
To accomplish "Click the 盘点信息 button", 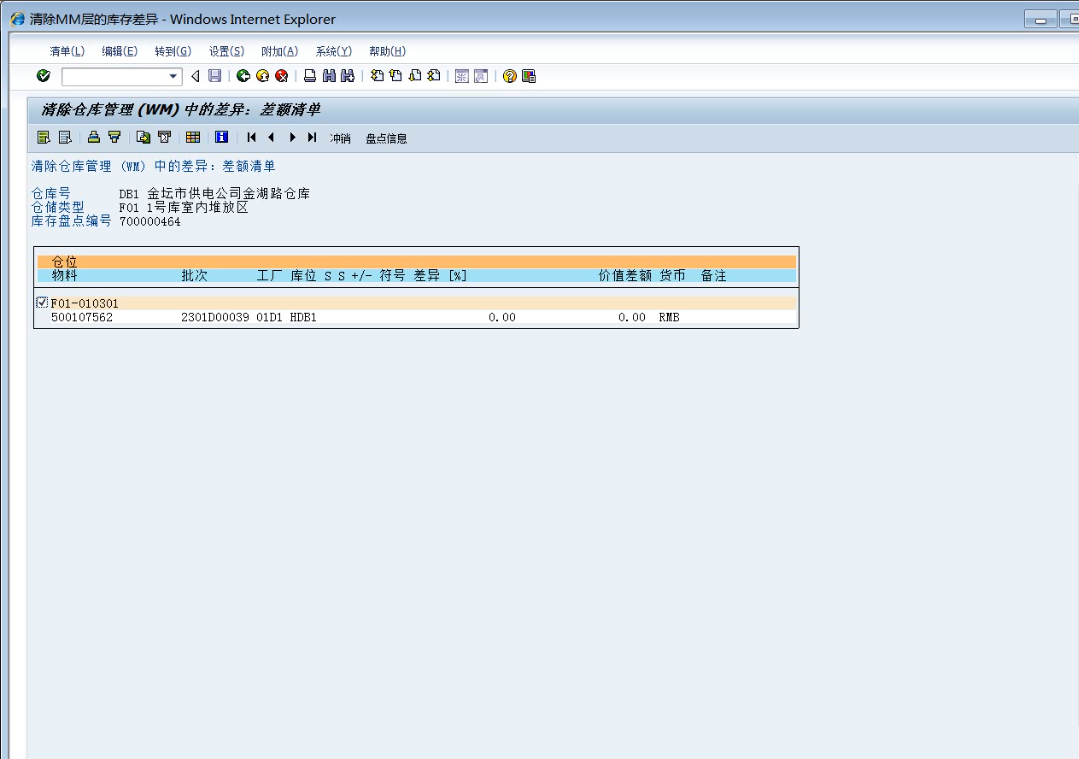I will pos(386,138).
